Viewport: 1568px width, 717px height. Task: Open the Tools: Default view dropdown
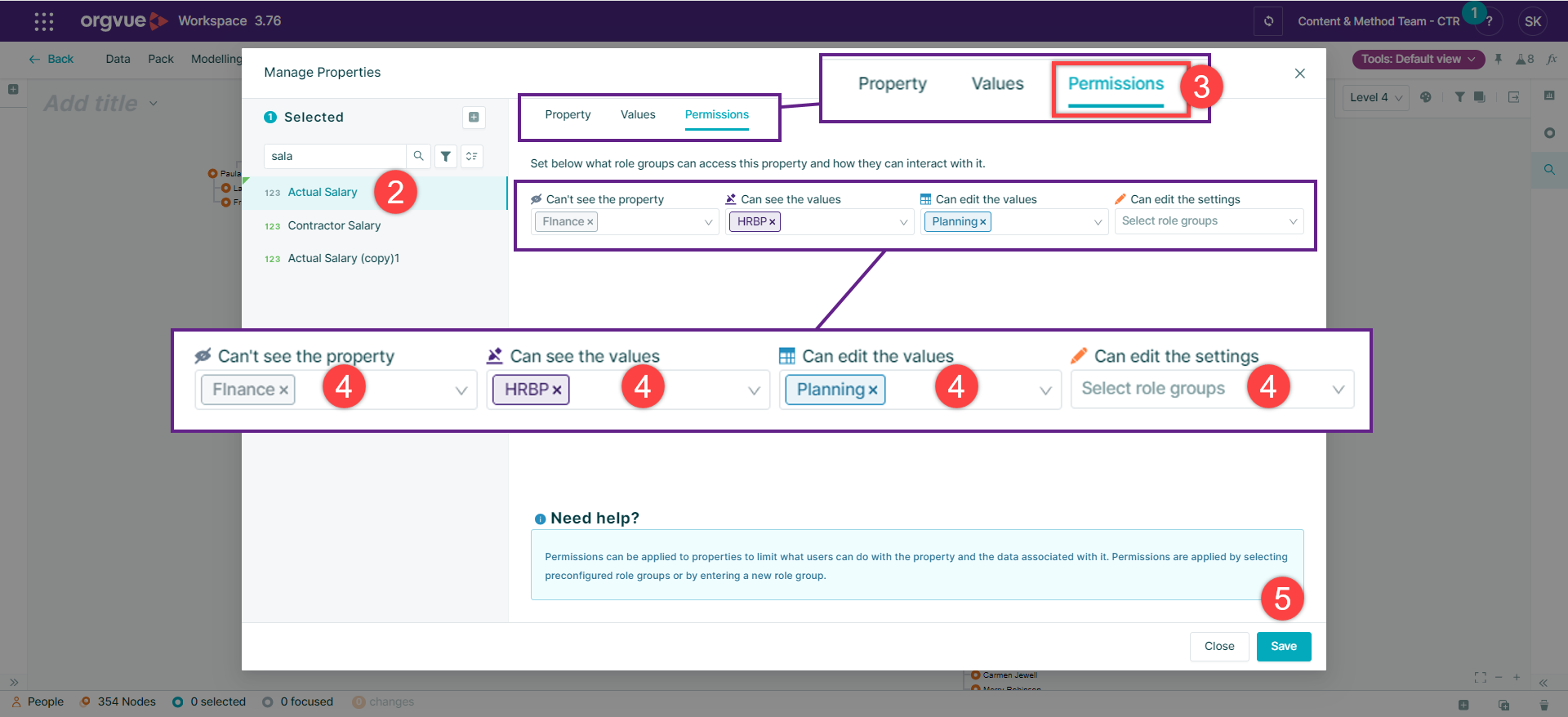click(1418, 59)
